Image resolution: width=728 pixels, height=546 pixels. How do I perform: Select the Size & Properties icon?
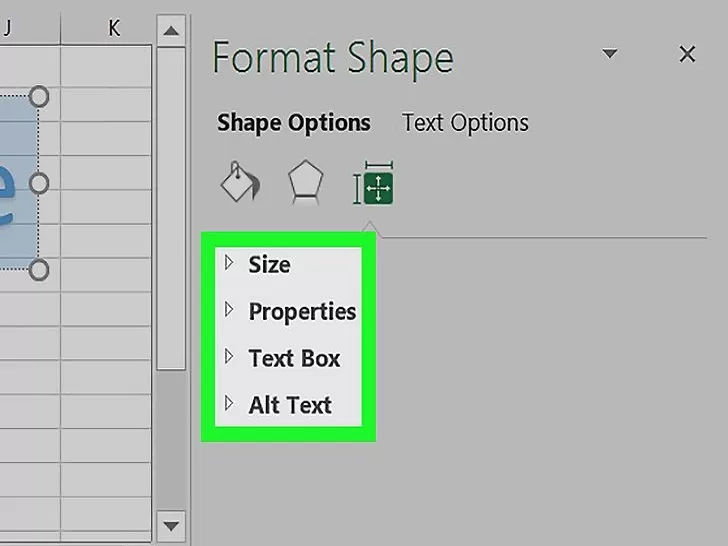[x=373, y=183]
